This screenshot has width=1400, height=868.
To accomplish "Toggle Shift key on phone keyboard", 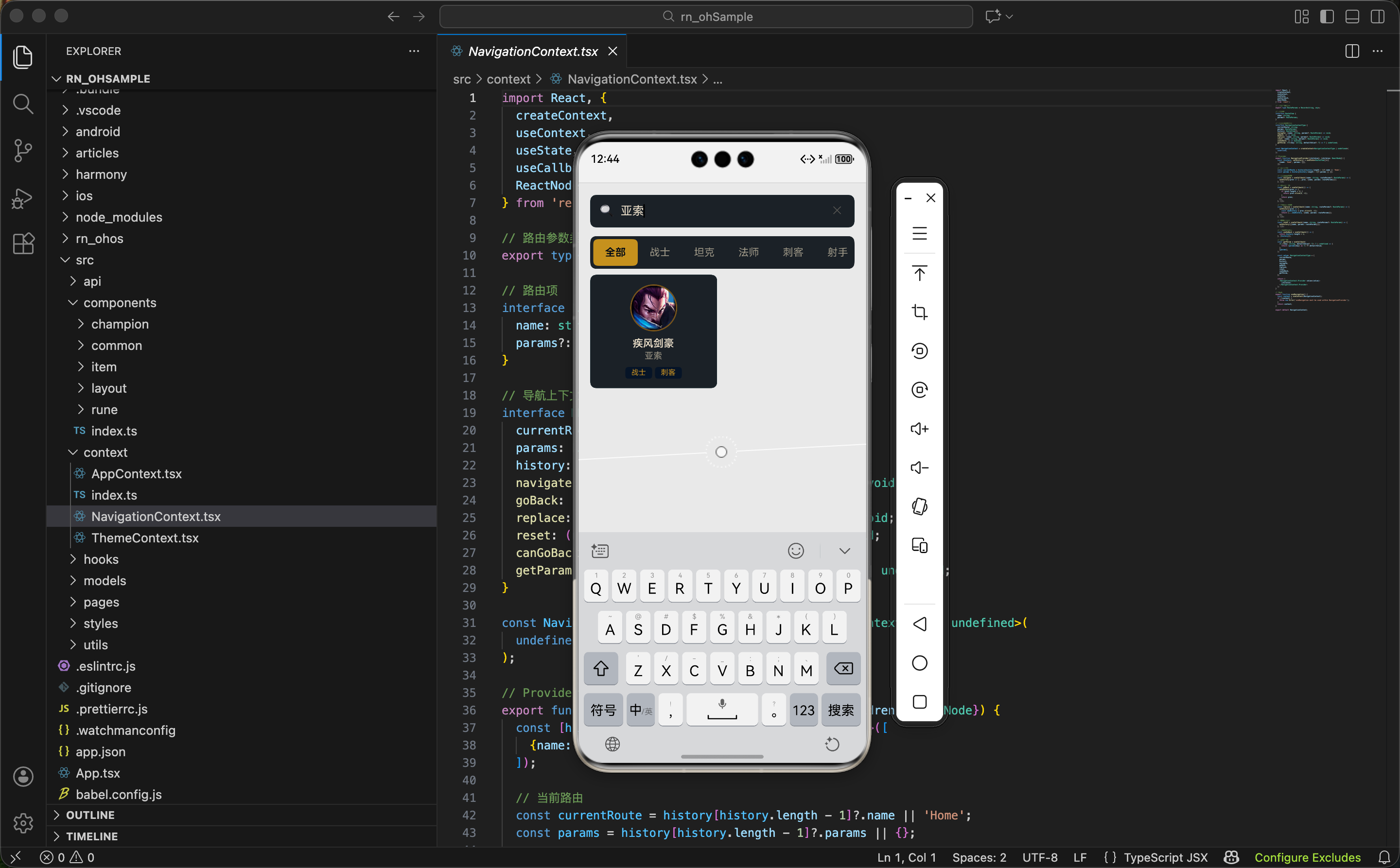I will (601, 669).
